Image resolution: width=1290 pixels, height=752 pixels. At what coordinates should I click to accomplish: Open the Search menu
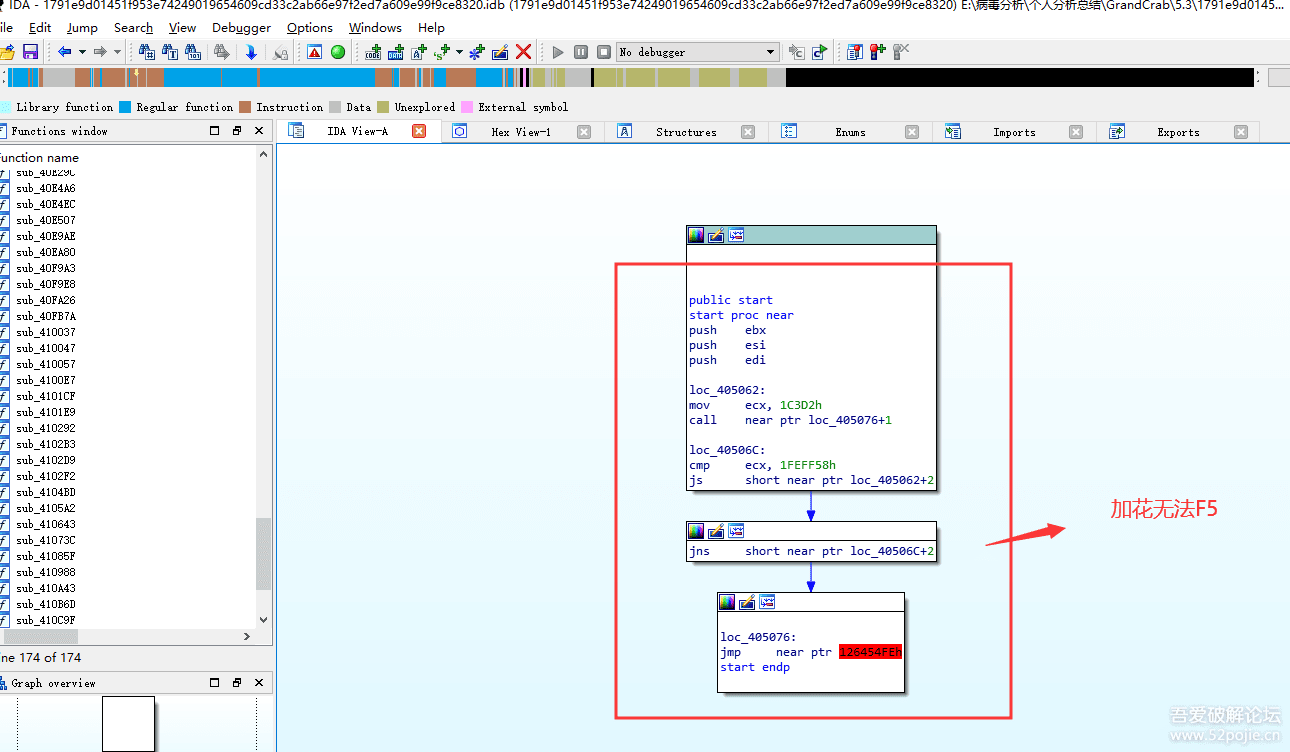click(133, 27)
